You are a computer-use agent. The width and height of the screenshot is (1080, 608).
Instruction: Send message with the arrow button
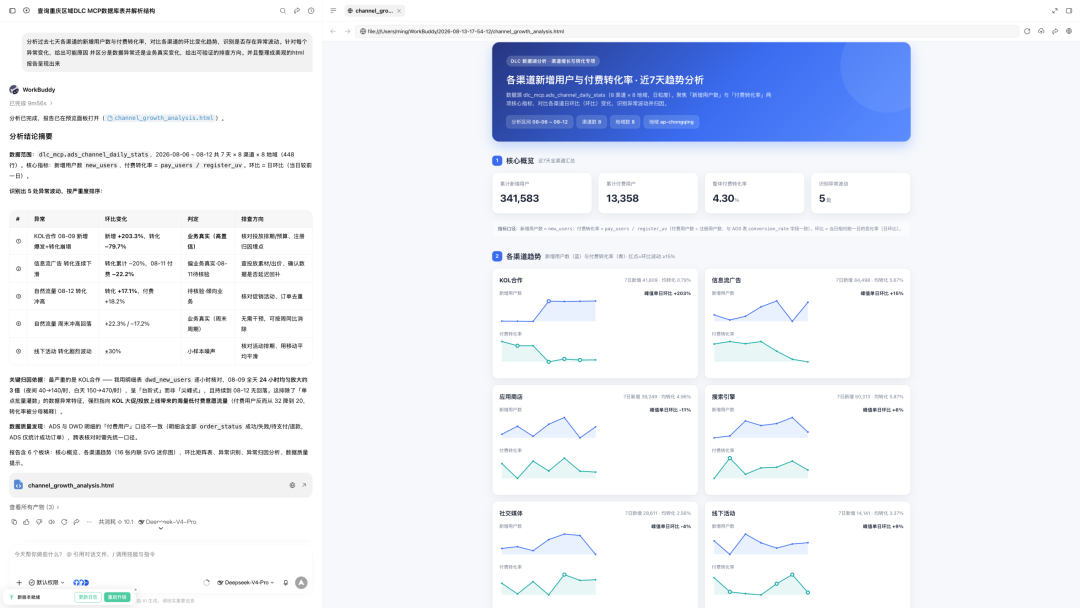point(302,583)
